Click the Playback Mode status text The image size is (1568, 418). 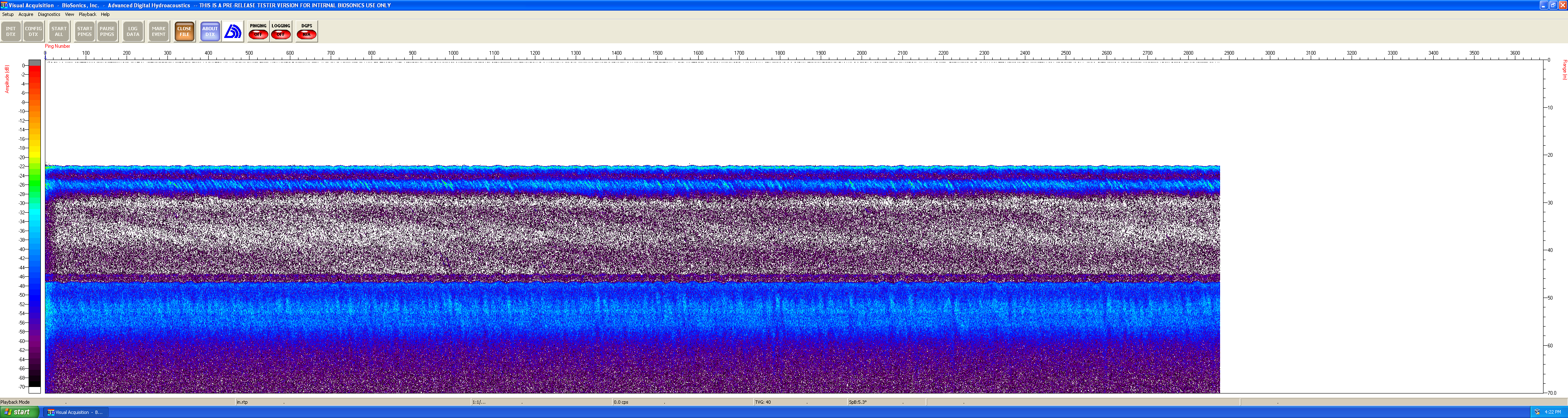pyautogui.click(x=15, y=402)
